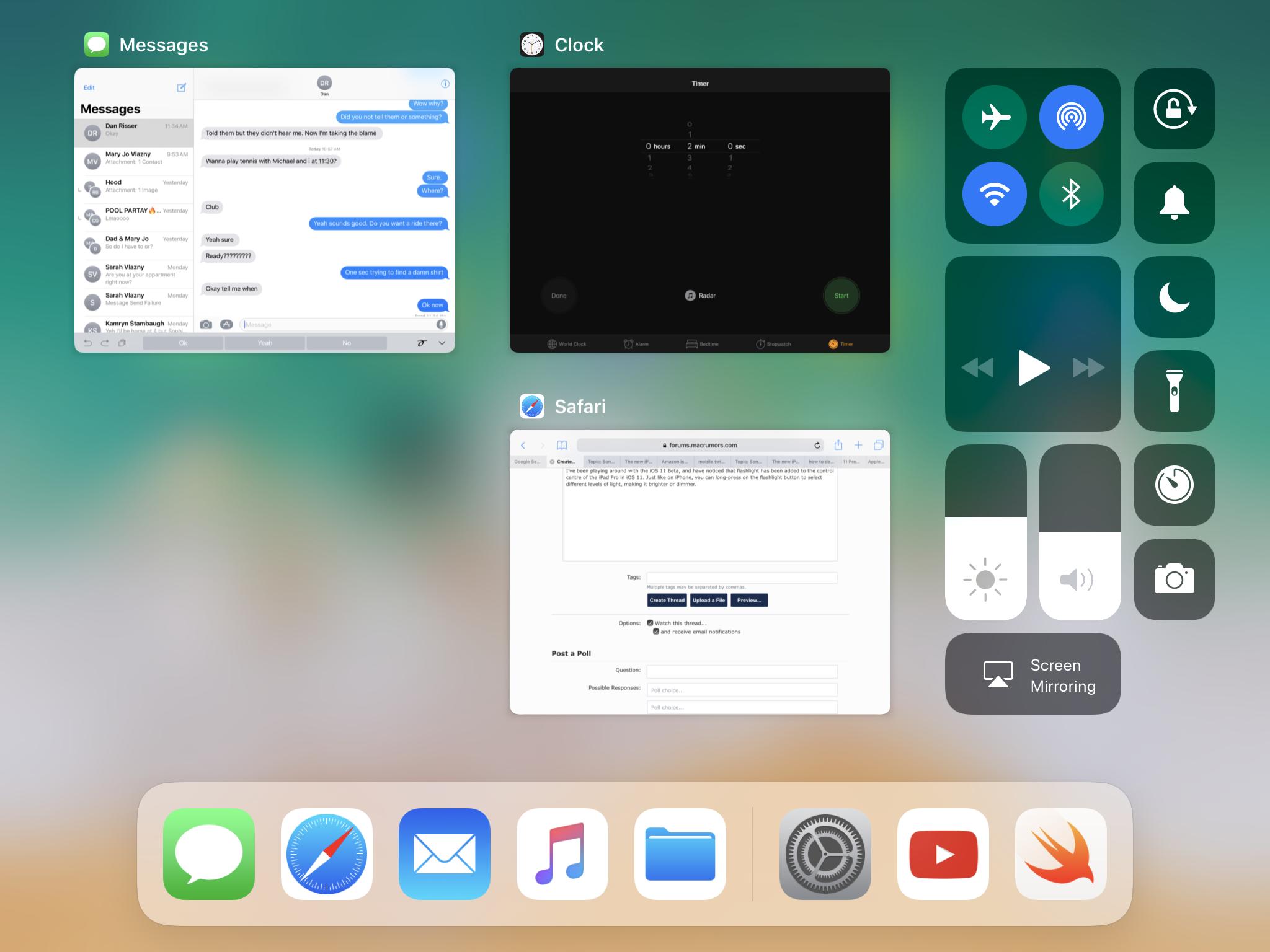Mute the device with the bell button
The height and width of the screenshot is (952, 1270).
1174,203
